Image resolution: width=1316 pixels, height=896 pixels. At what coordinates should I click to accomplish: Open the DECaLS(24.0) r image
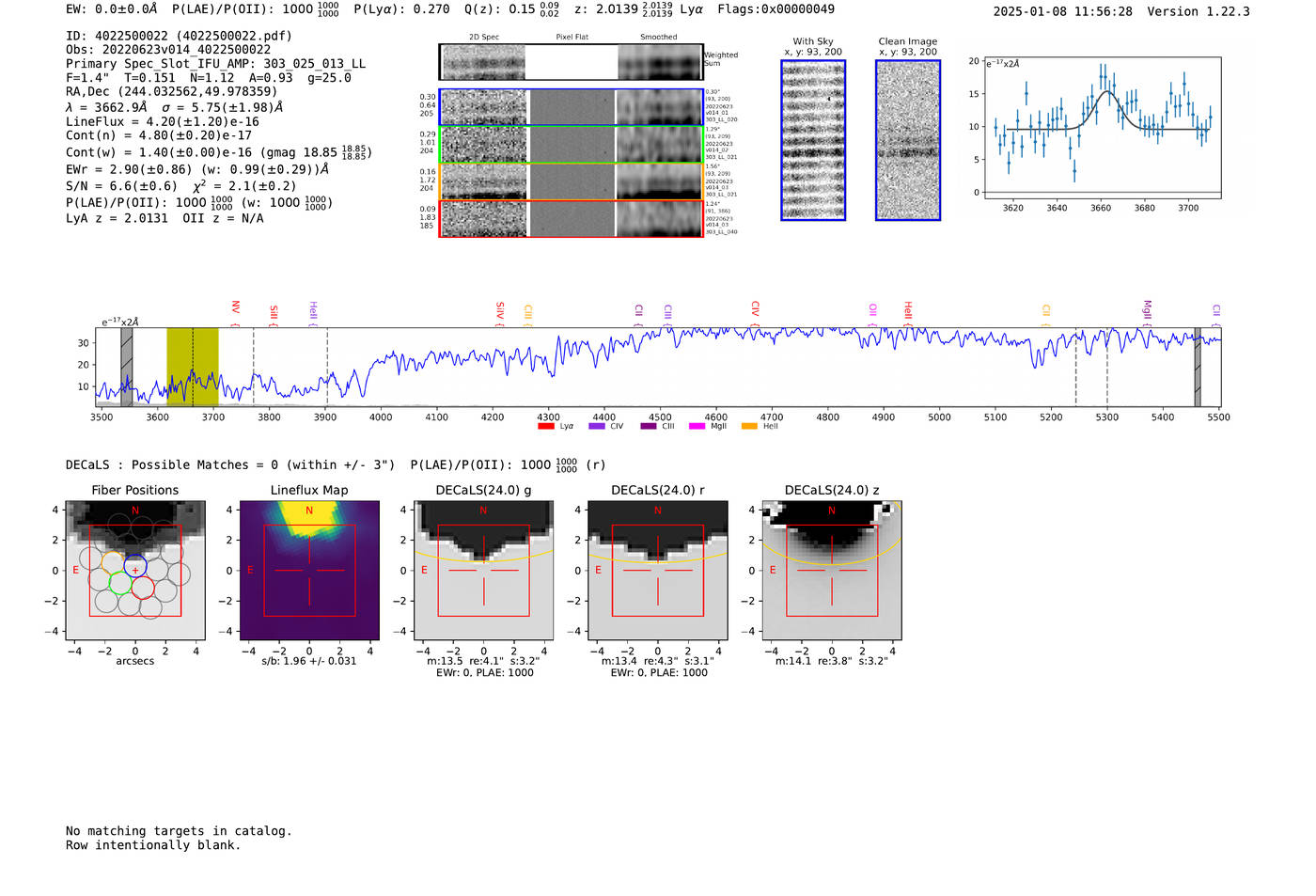click(x=658, y=571)
